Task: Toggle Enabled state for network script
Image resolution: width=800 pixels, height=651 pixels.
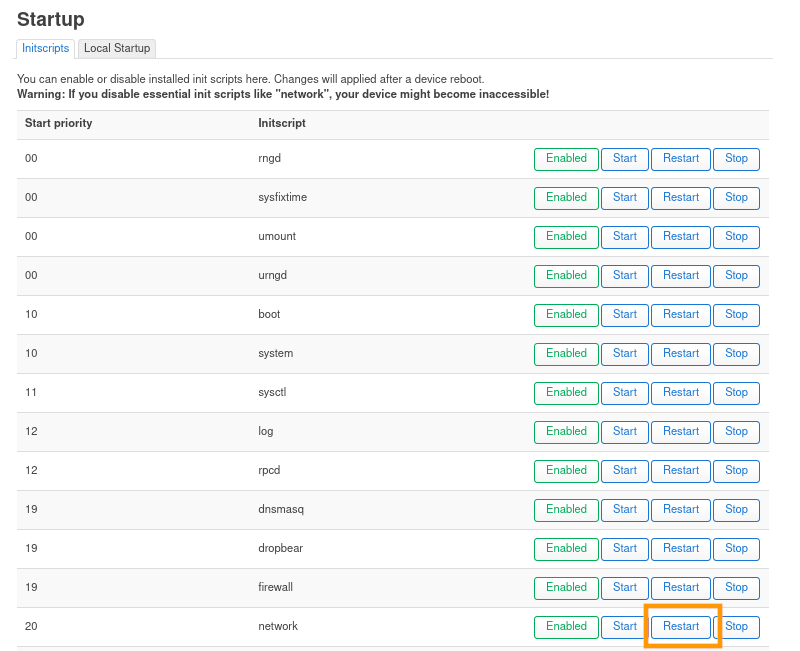Action: [566, 627]
